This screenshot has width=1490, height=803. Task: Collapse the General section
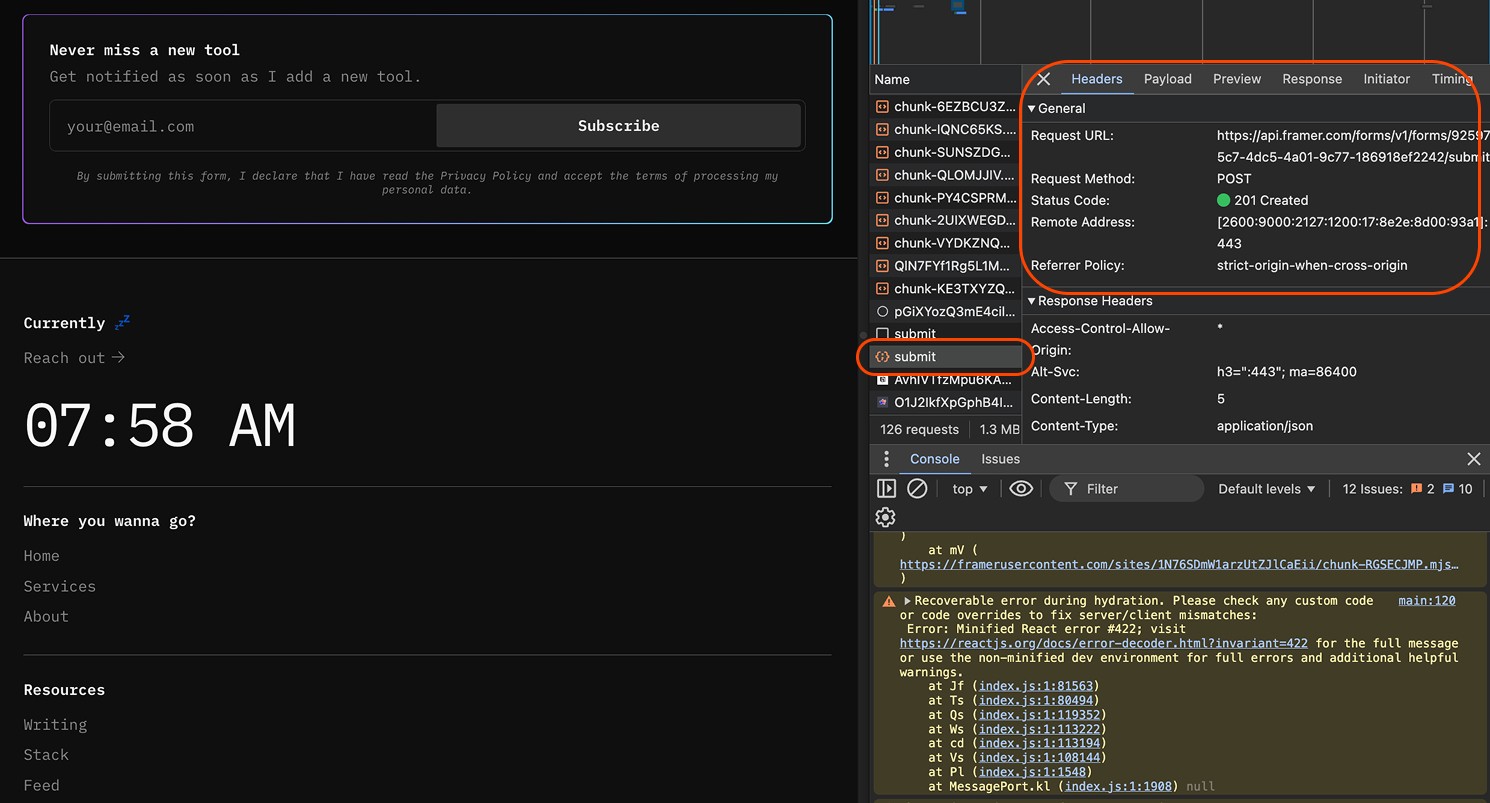coord(1056,108)
